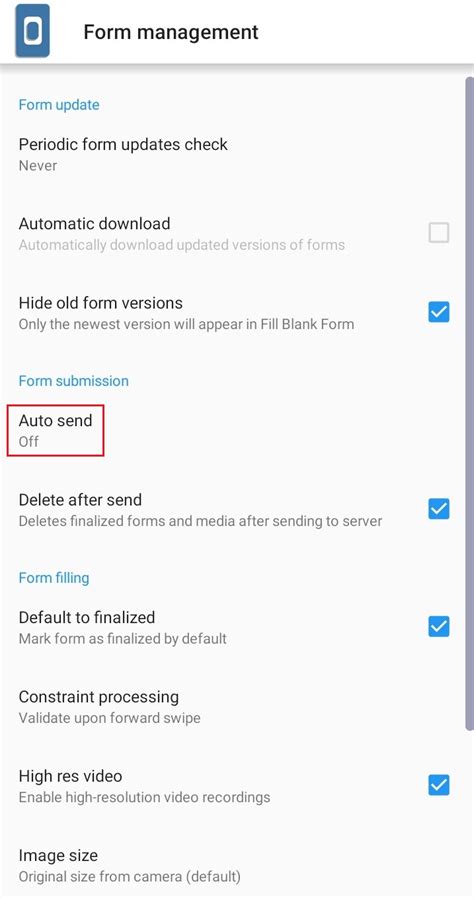
Task: Open Constraint processing options
Action: click(x=237, y=707)
